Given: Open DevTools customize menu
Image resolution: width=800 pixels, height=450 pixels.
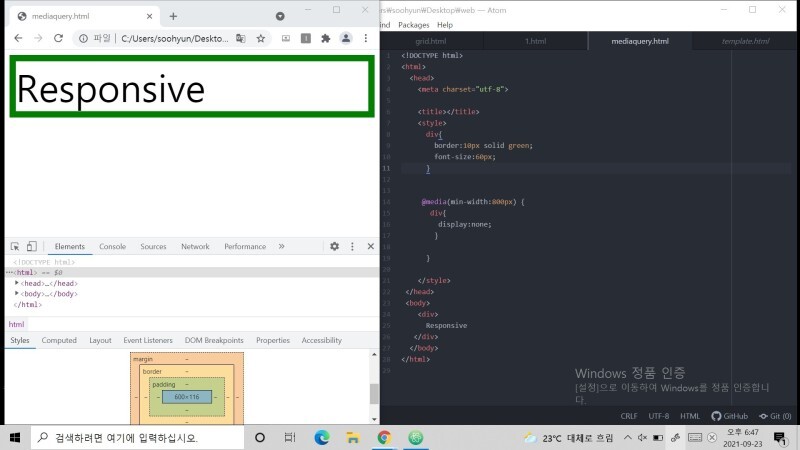Looking at the screenshot, I should (352, 246).
